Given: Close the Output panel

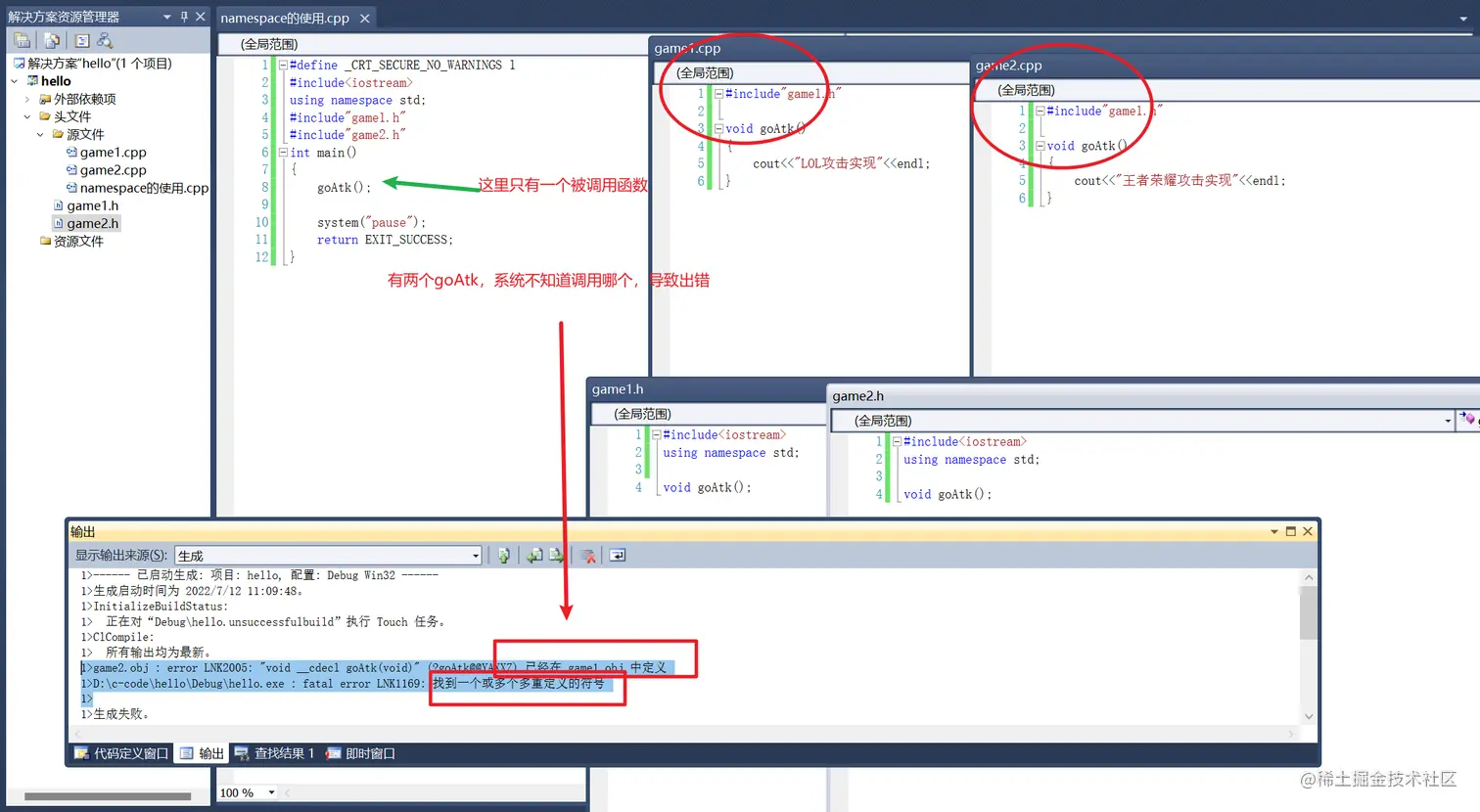Looking at the screenshot, I should click(1308, 531).
